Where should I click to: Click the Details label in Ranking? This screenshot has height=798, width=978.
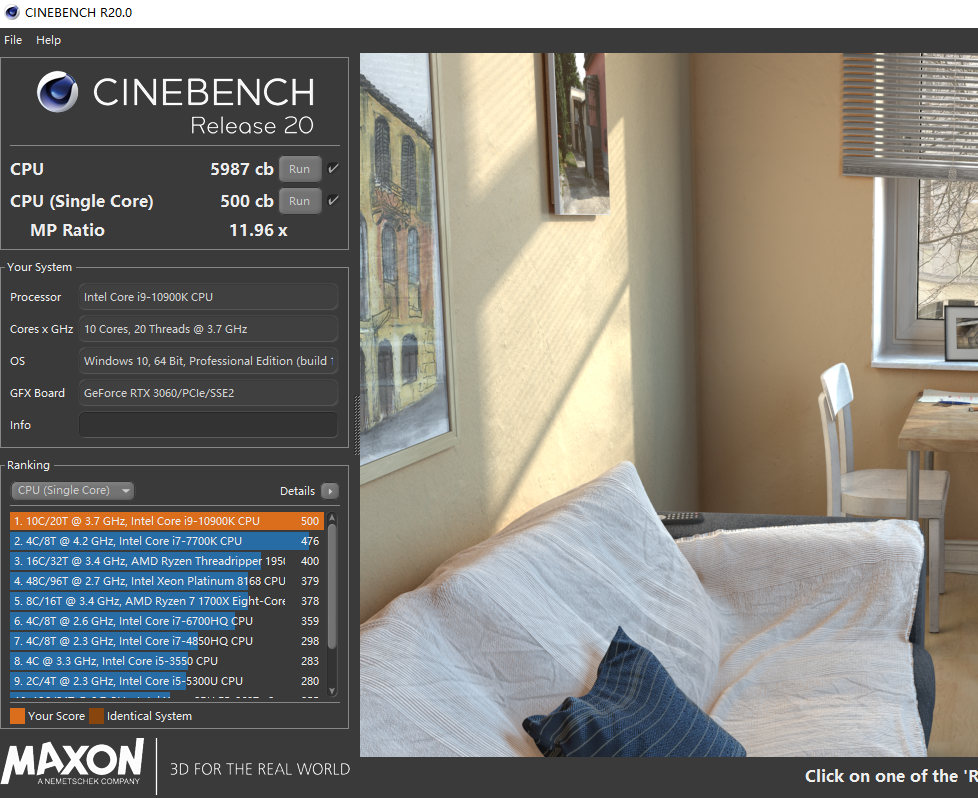[x=298, y=491]
